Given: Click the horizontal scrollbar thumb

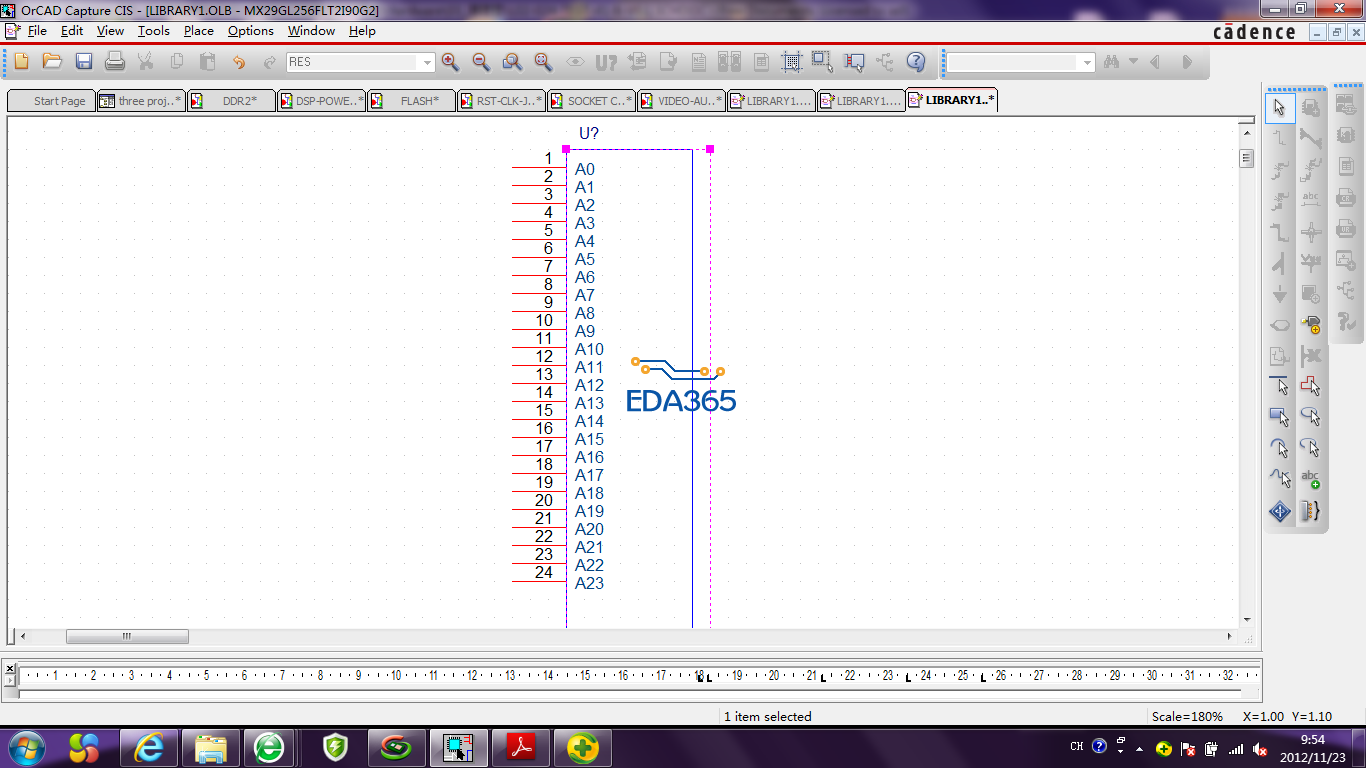Looking at the screenshot, I should 127,636.
